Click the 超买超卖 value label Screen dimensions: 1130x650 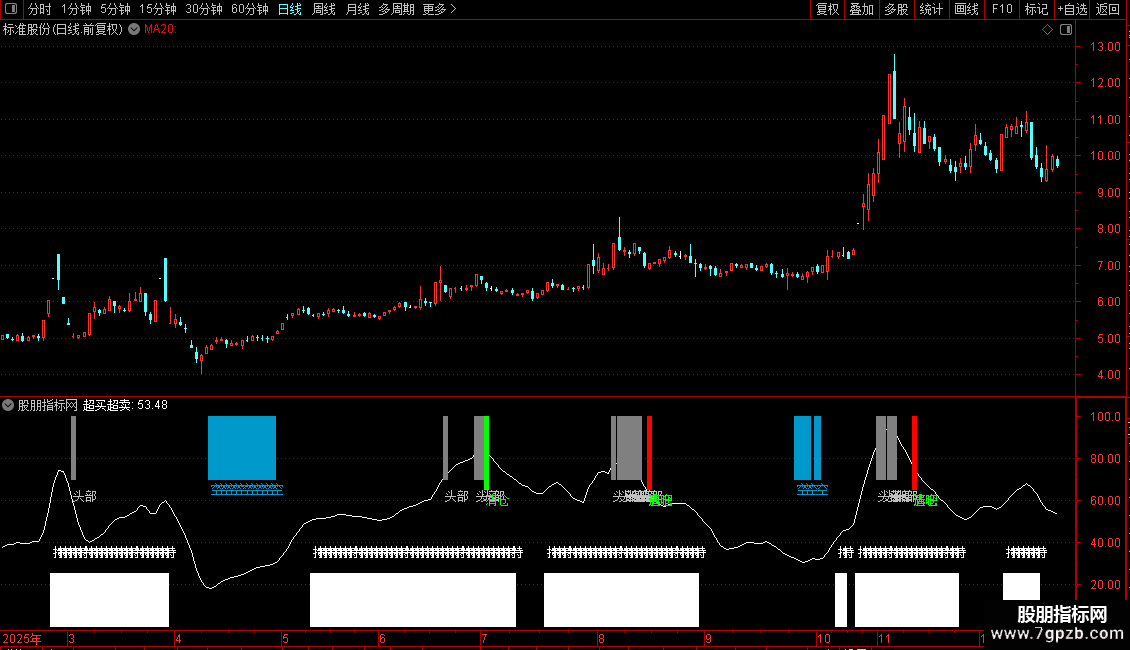coord(125,405)
